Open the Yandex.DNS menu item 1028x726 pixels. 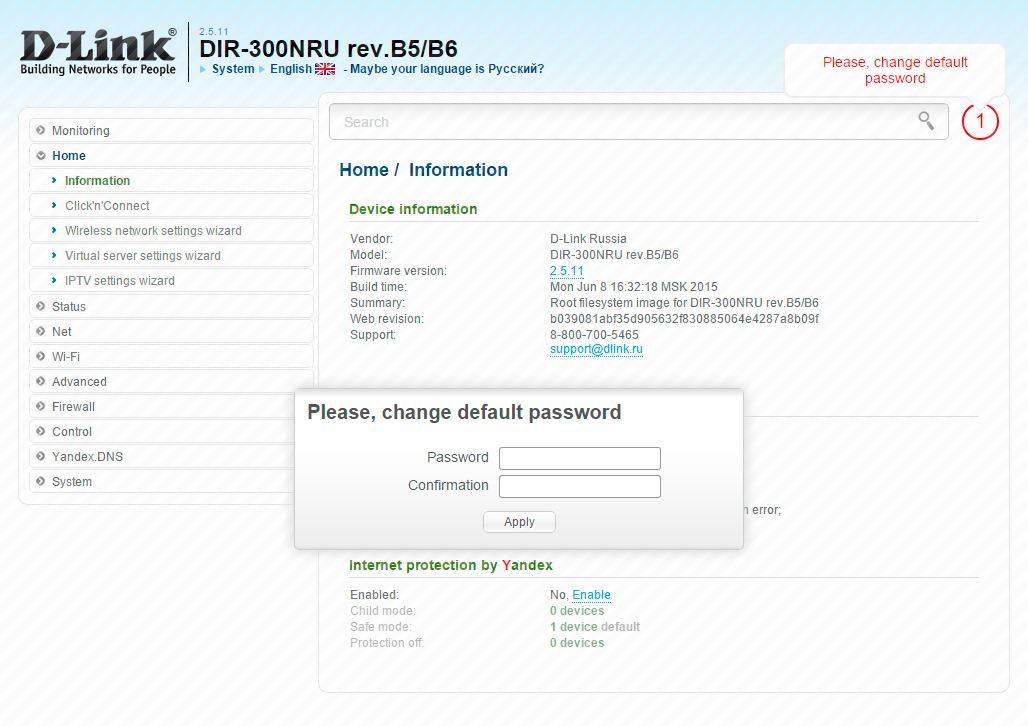[x=163, y=456]
